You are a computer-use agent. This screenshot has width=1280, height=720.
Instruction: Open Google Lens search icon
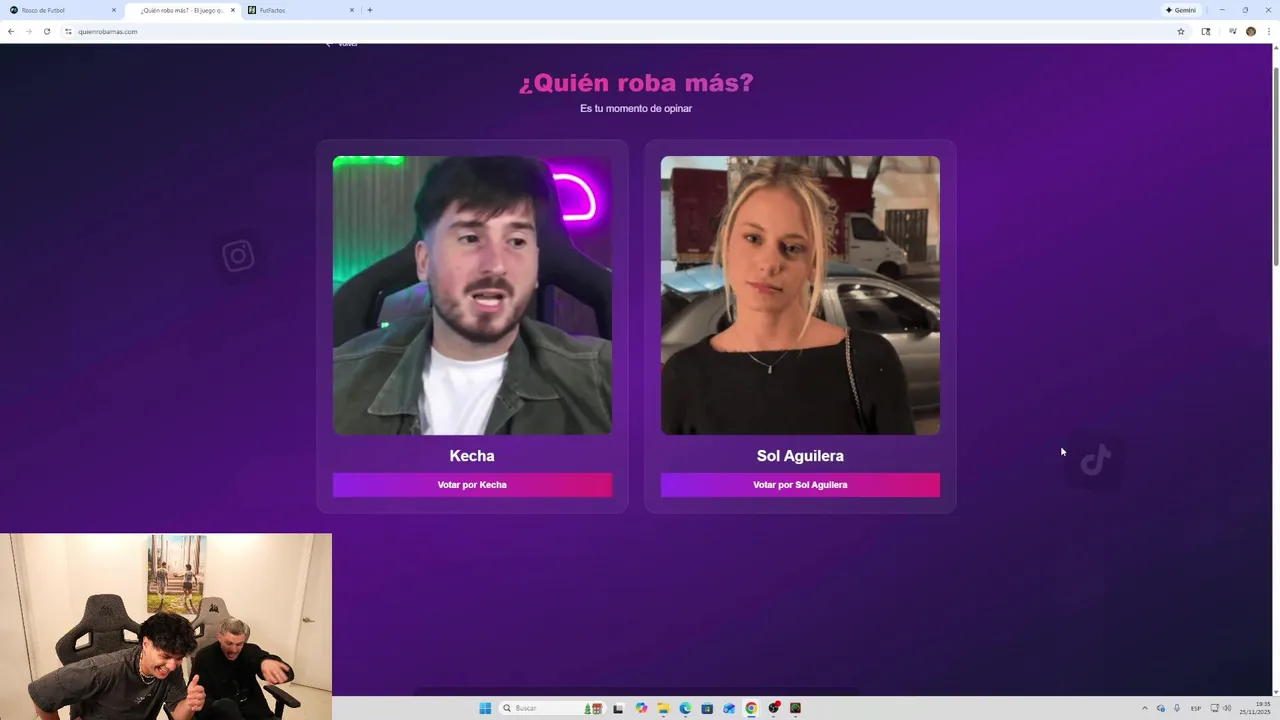pos(1206,31)
